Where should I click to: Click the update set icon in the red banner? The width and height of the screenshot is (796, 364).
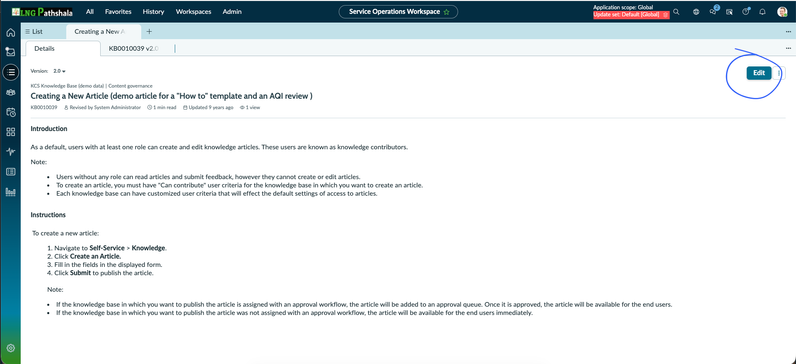(665, 15)
